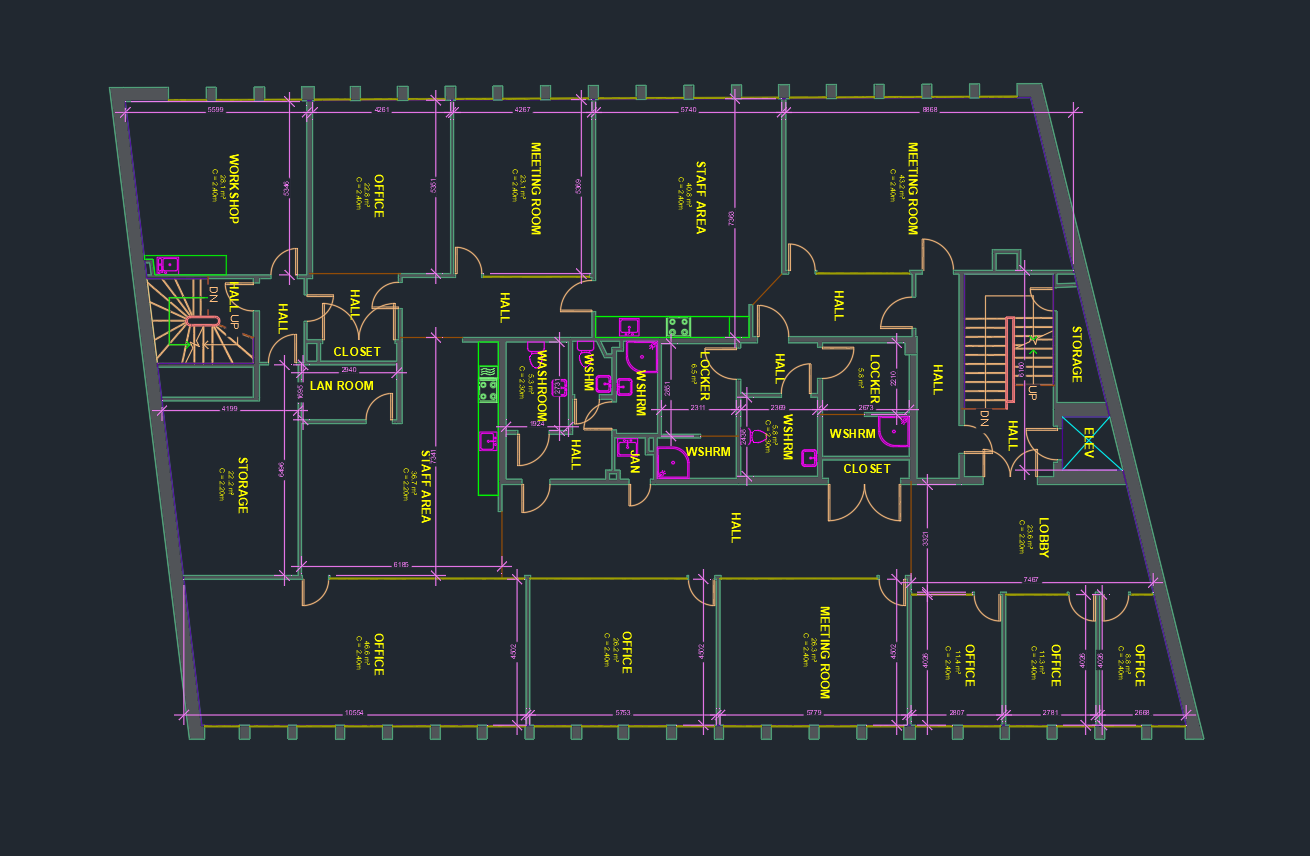Viewport: 1310px width, 856px height.
Task: Select the sink at the vertical counter's bottom
Action: coord(488,440)
